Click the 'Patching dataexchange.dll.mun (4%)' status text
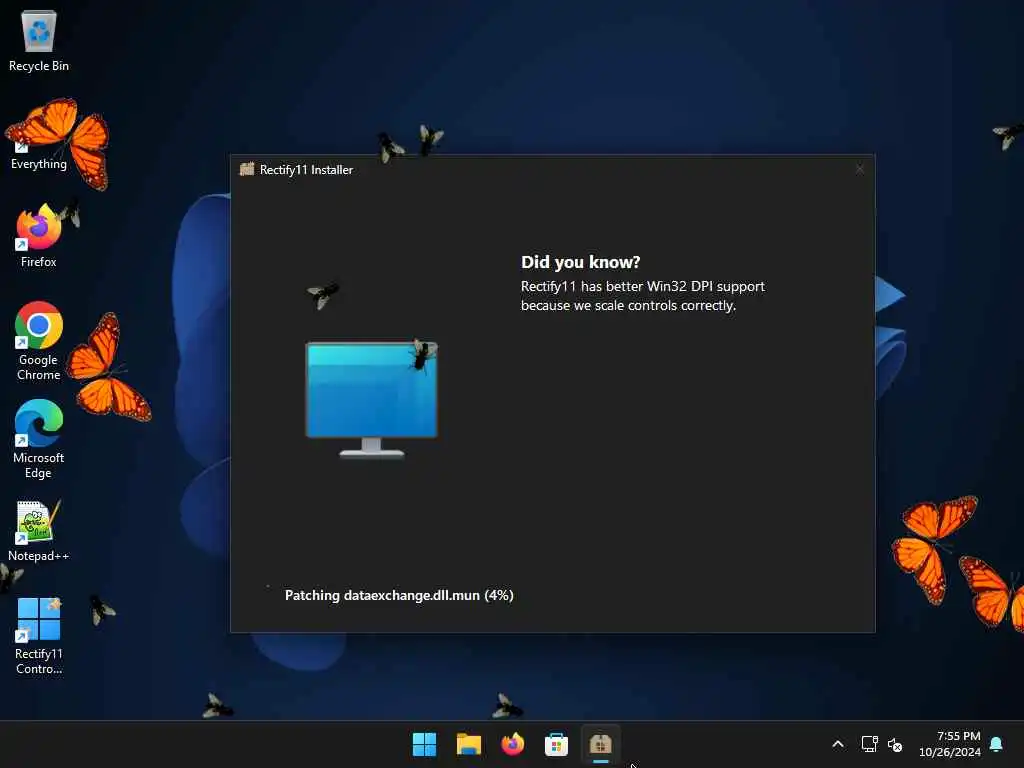This screenshot has height=768, width=1024. click(x=399, y=596)
